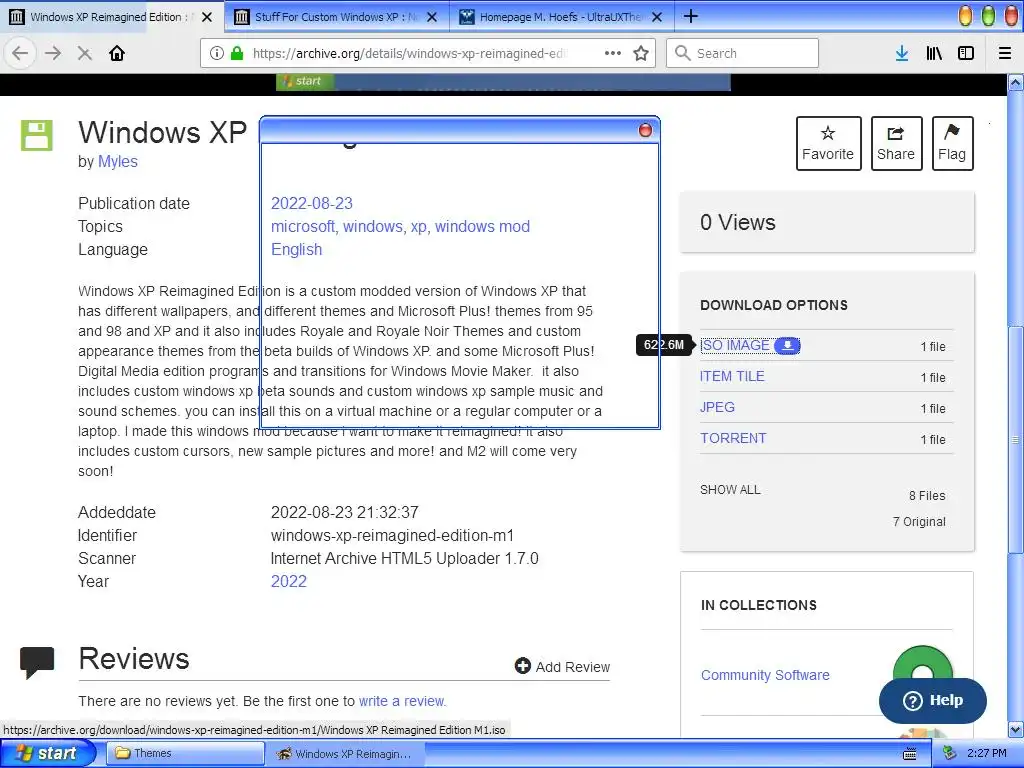Open uploader Myles profile link

pos(118,161)
